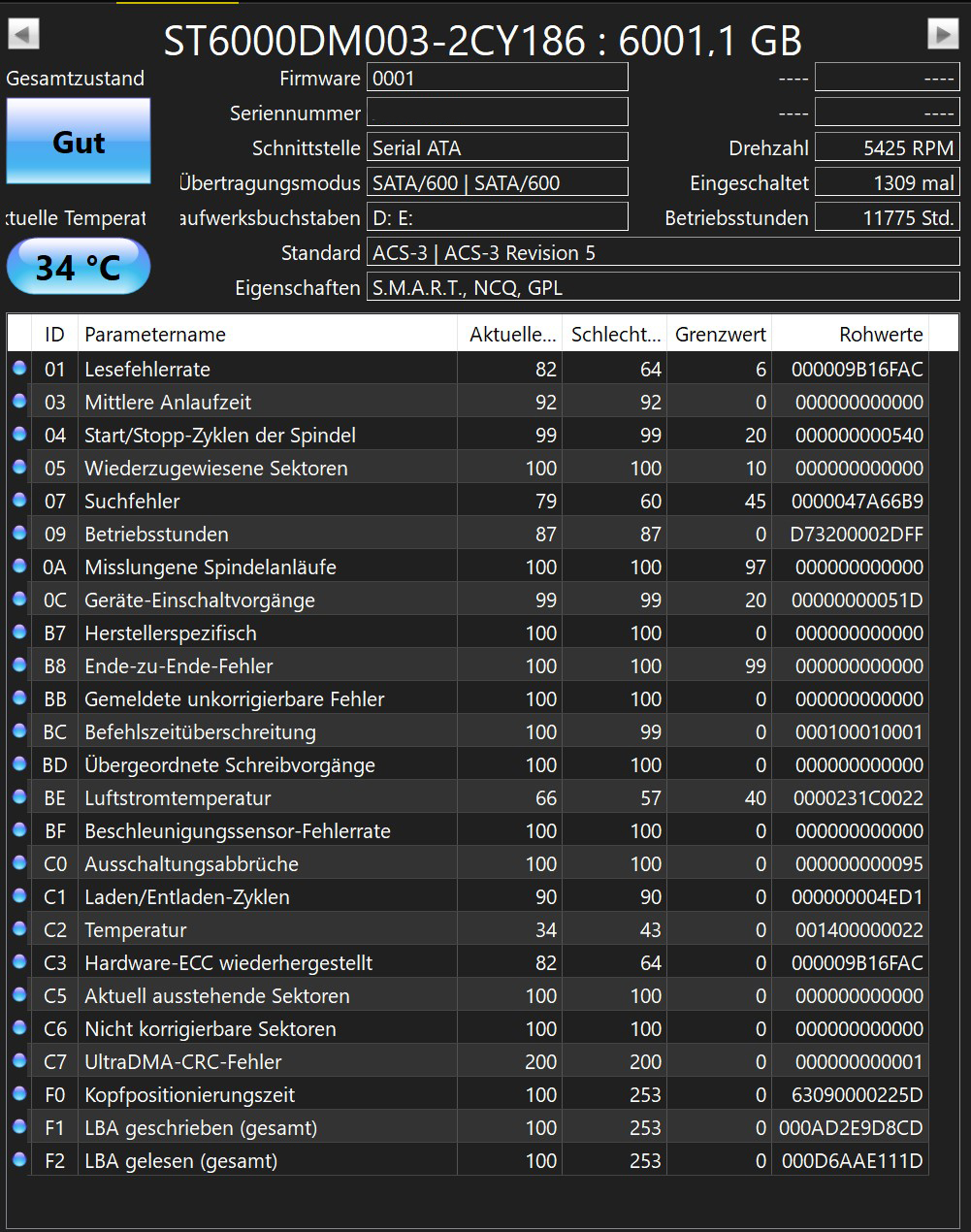Screen dimensions: 971x1232
Task: Select the Laden/Entladen-Zyklen parameter name
Action: coord(187,897)
